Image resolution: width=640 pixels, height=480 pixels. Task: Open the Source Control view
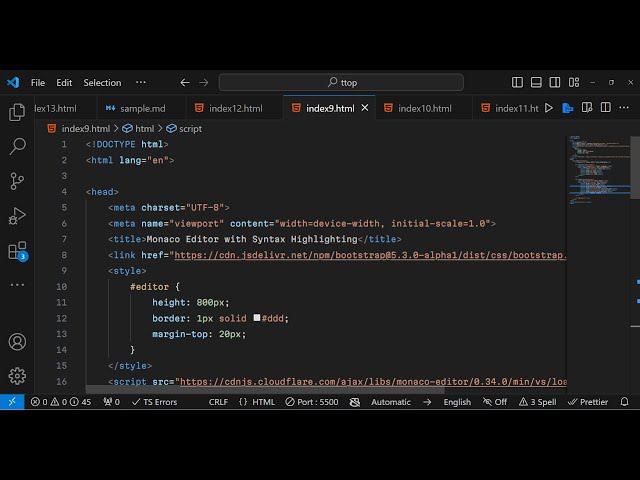[x=17, y=181]
